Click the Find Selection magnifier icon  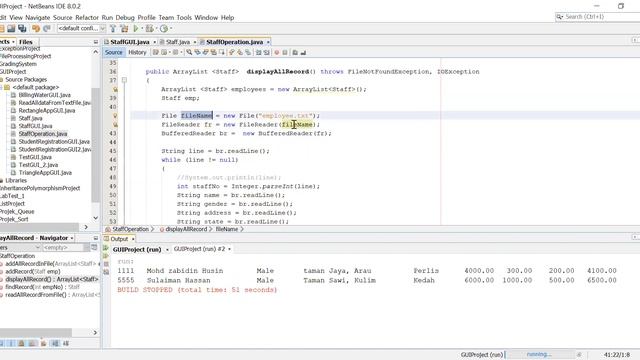point(189,52)
